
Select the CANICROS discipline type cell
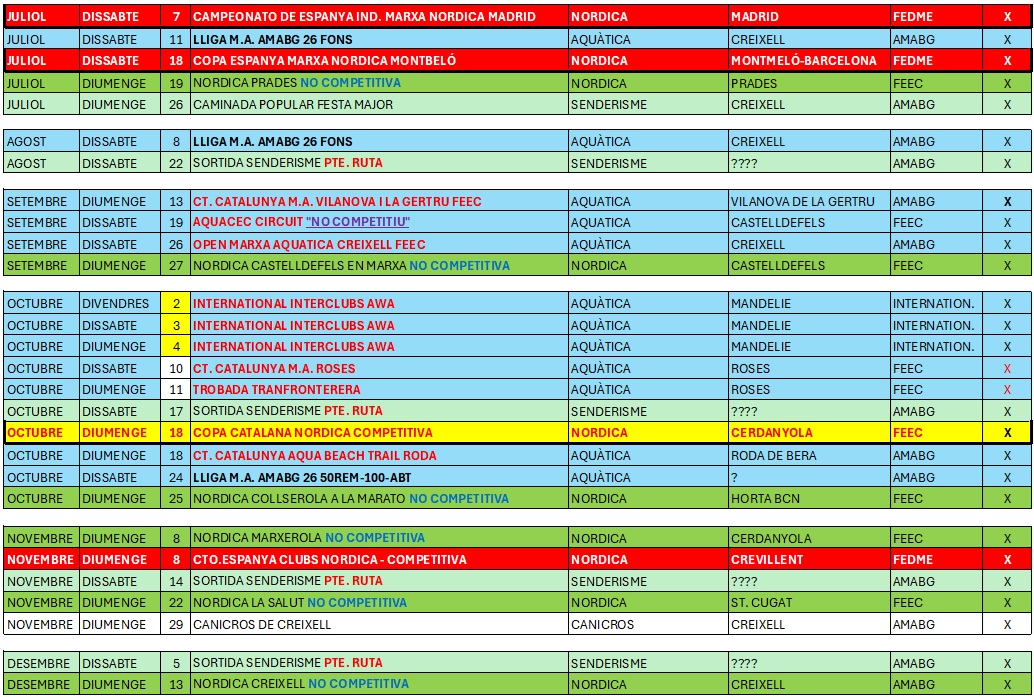pos(602,625)
